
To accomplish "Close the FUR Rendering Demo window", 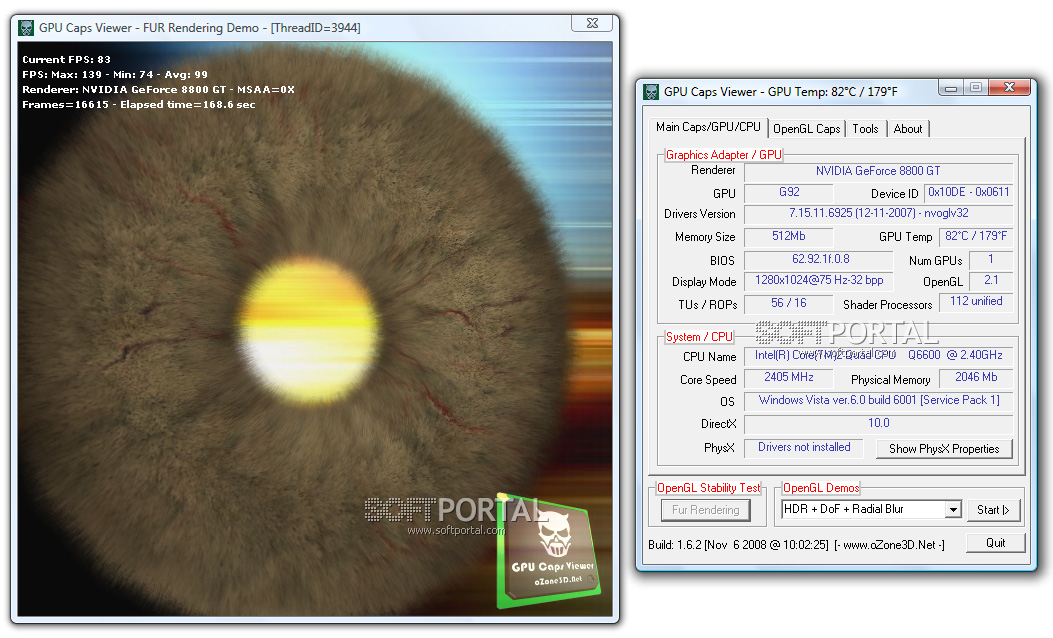I will 592,23.
